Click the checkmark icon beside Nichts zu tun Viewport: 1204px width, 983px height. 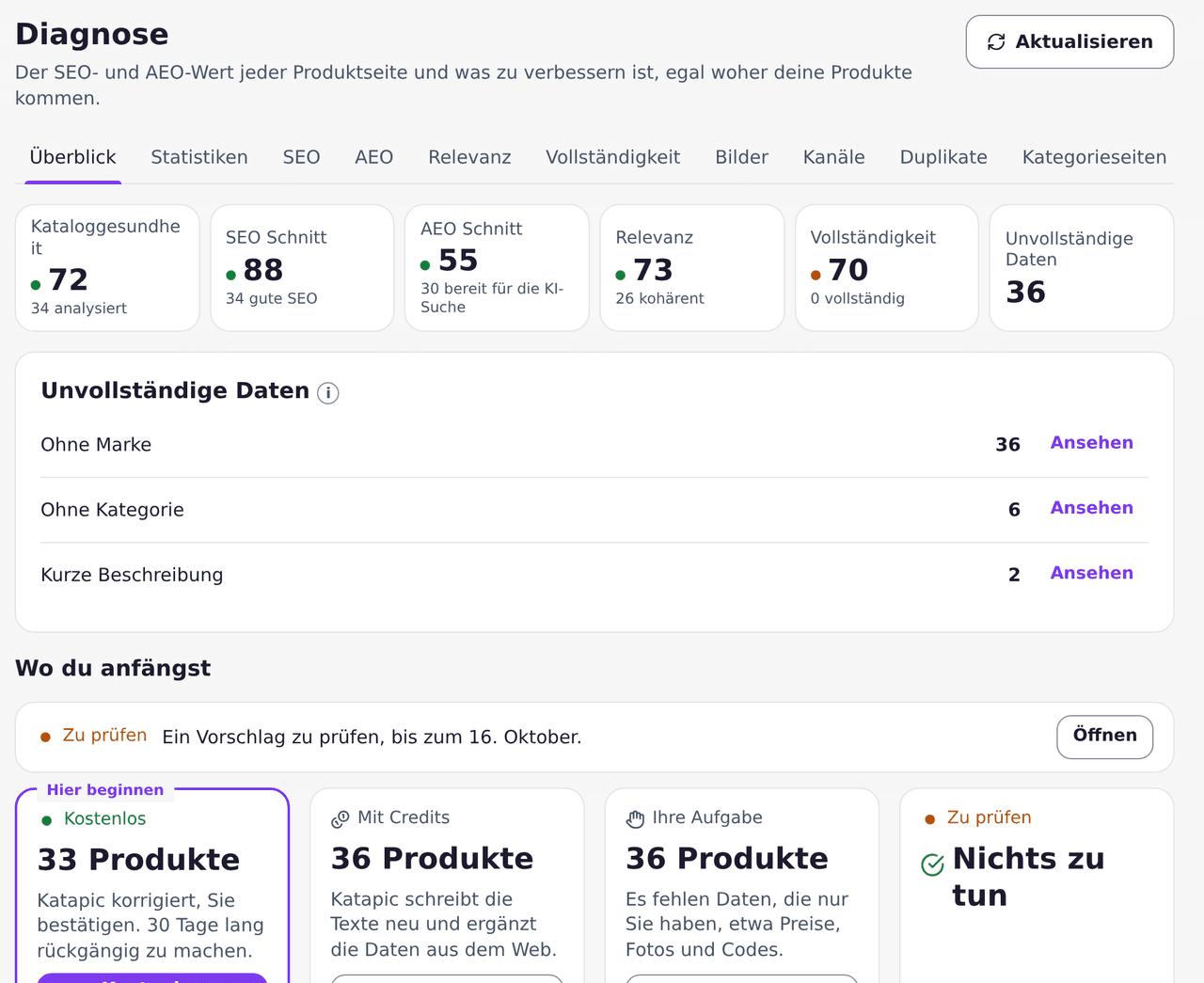point(932,864)
